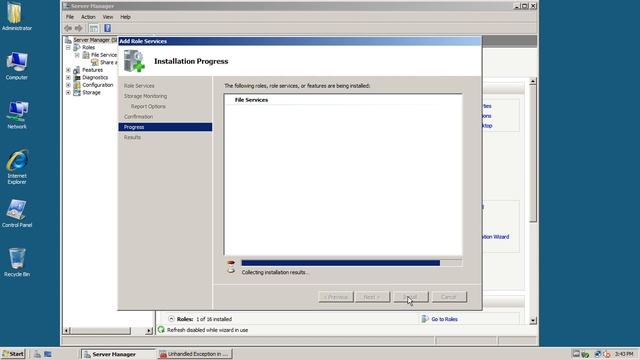Select Roles in the tree
This screenshot has height=360, width=640.
click(89, 47)
